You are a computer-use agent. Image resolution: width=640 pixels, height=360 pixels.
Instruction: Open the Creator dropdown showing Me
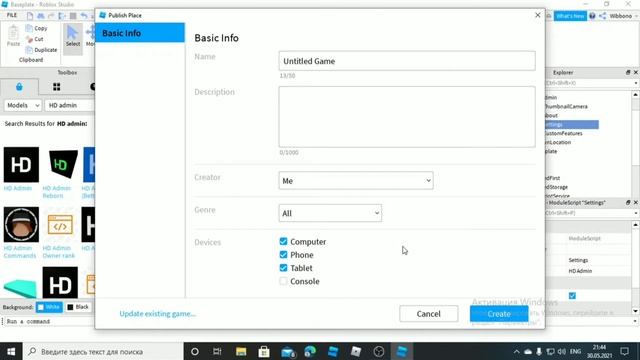coord(356,180)
